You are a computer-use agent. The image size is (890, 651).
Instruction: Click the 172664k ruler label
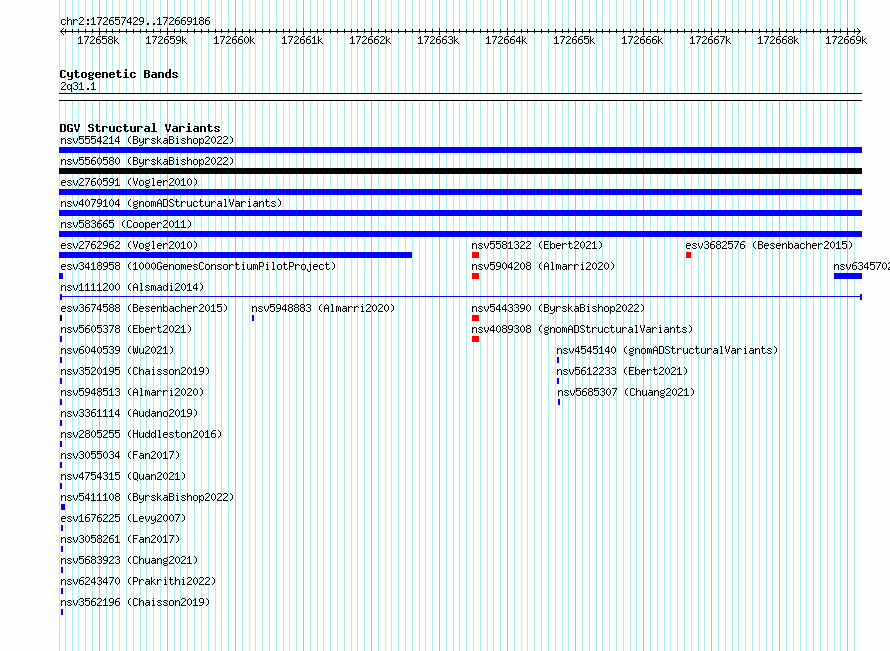point(506,40)
